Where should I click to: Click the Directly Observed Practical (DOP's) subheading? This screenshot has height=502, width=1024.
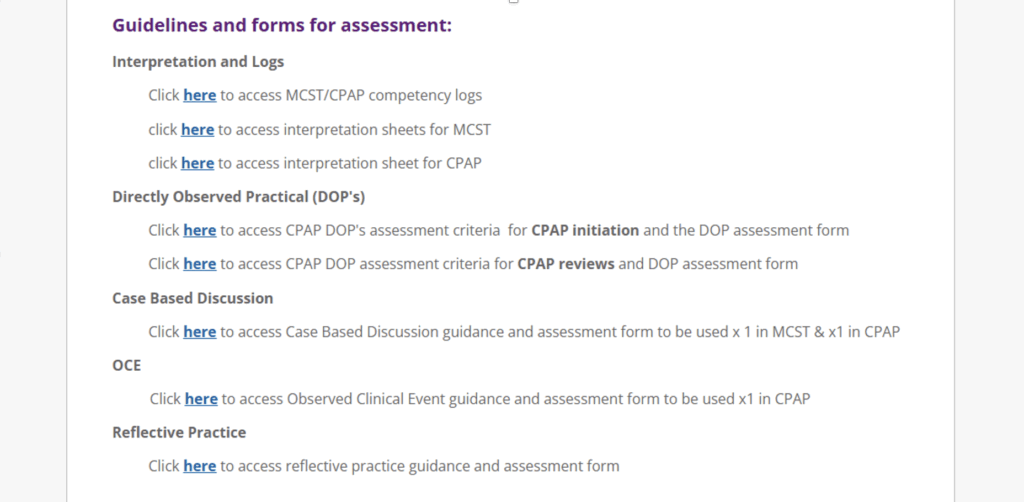(x=238, y=197)
